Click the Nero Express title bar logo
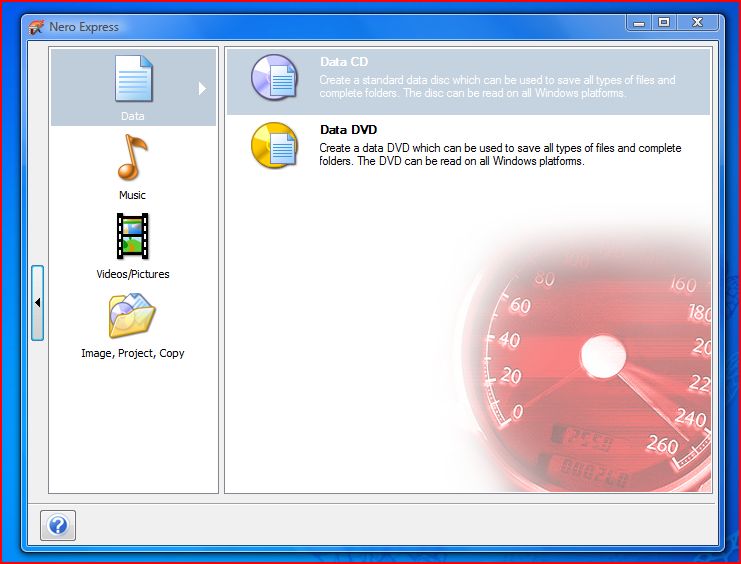Viewport: 741px width, 564px height. click(36, 27)
